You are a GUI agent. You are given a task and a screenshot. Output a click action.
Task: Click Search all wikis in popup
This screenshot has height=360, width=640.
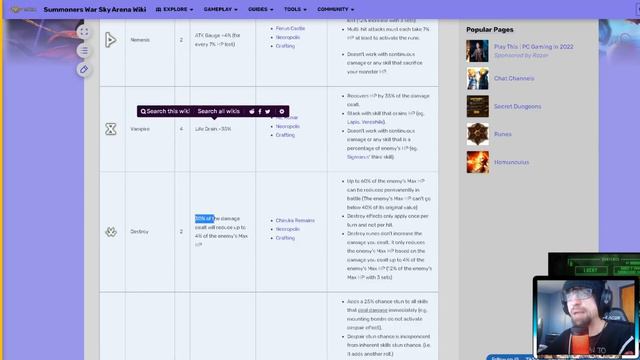pos(218,111)
